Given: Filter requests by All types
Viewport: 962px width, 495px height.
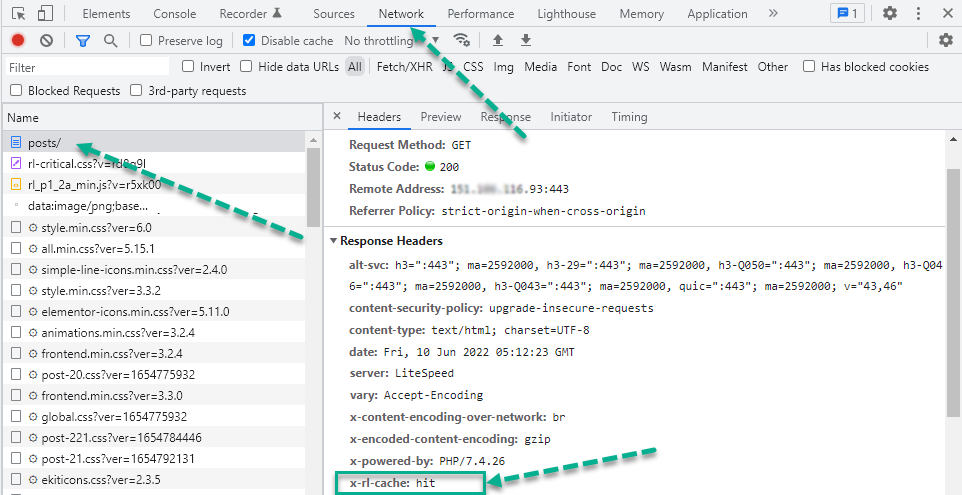Looking at the screenshot, I should [x=355, y=67].
